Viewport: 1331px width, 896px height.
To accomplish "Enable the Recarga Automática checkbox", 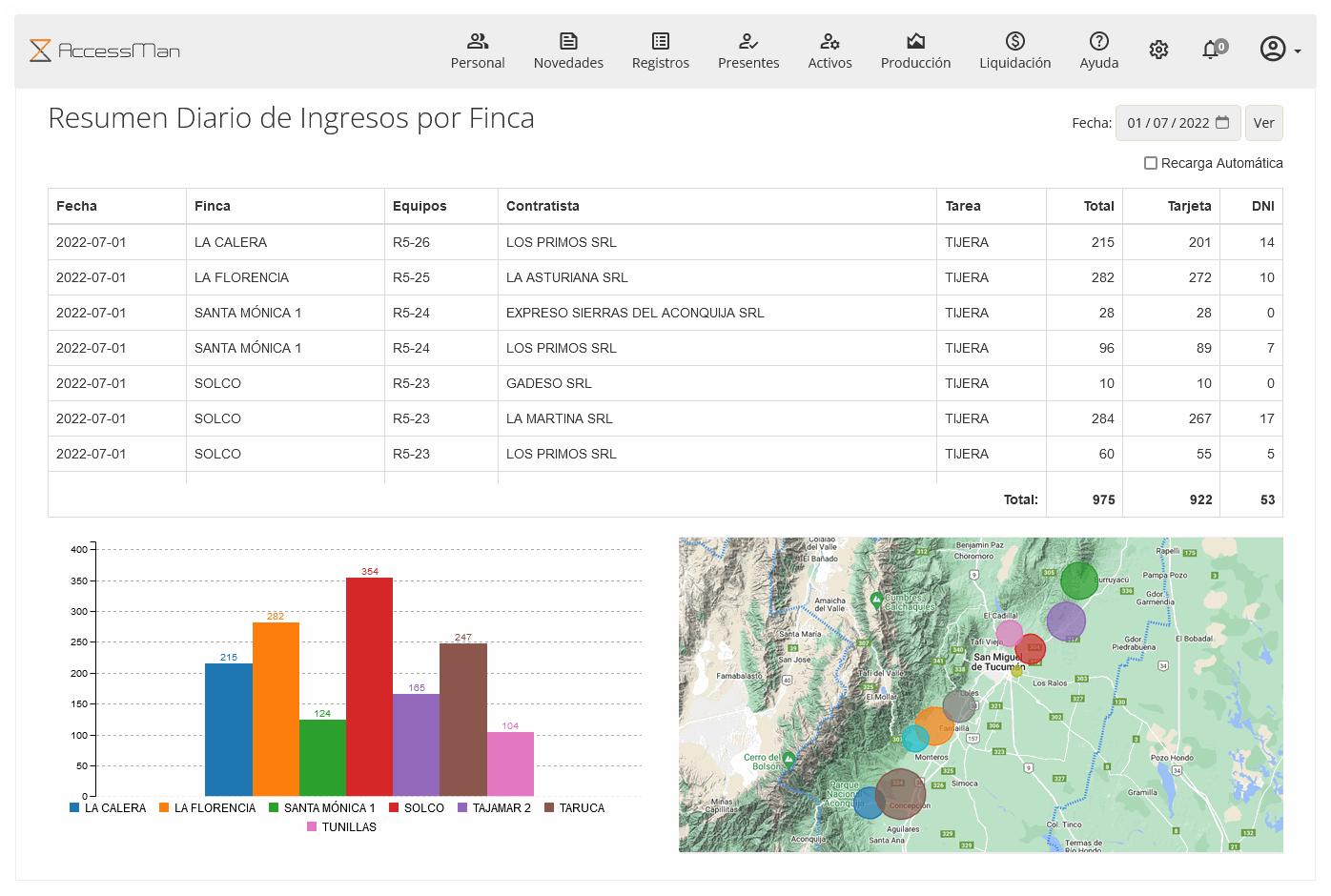I will point(1151,163).
